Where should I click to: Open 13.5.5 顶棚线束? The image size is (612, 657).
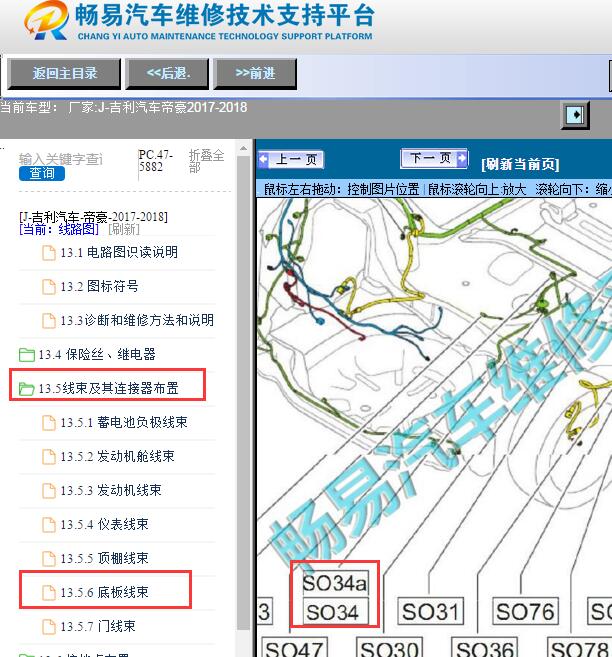point(104,558)
